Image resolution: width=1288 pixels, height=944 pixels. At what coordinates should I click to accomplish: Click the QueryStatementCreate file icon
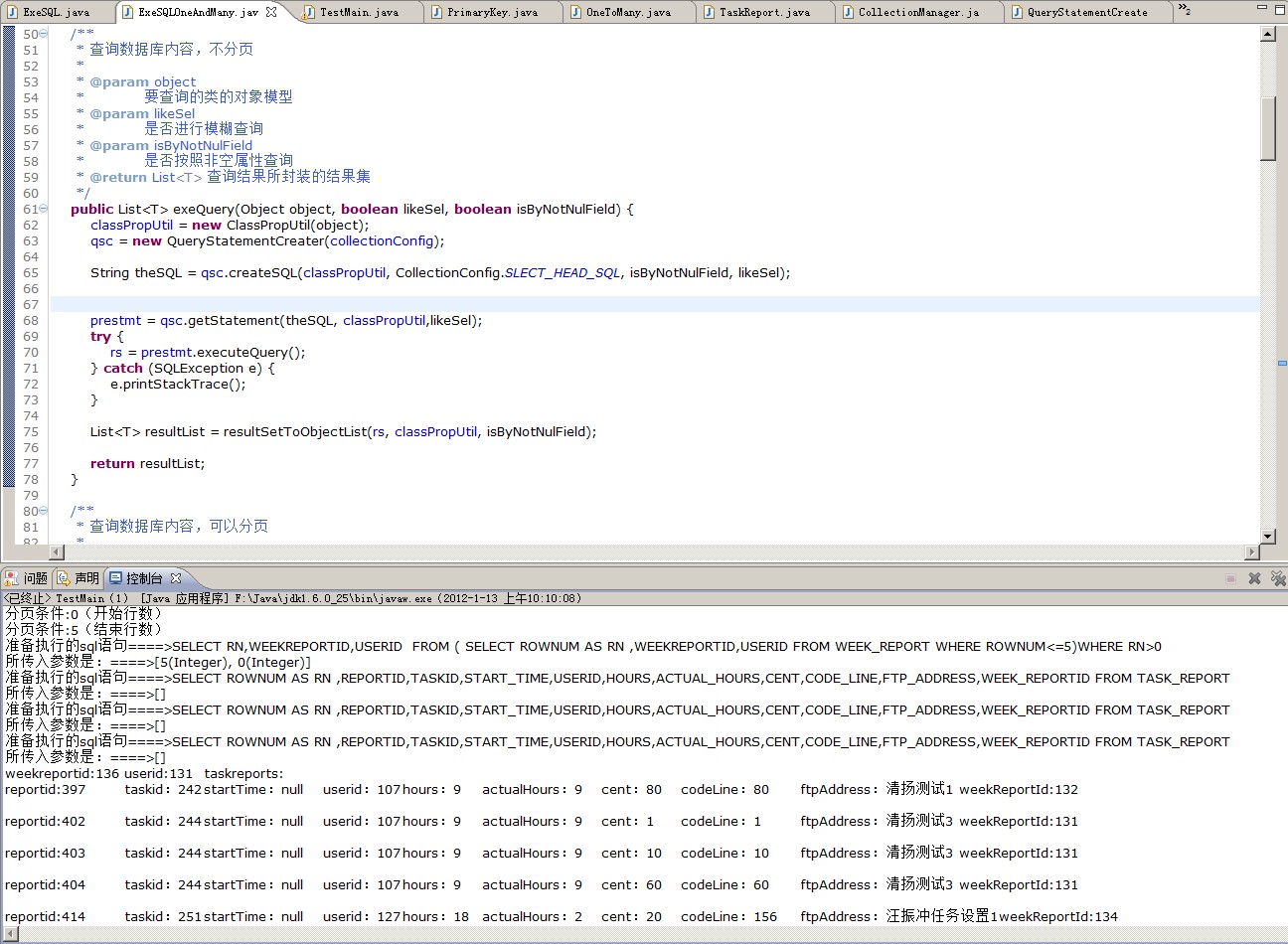click(1017, 12)
